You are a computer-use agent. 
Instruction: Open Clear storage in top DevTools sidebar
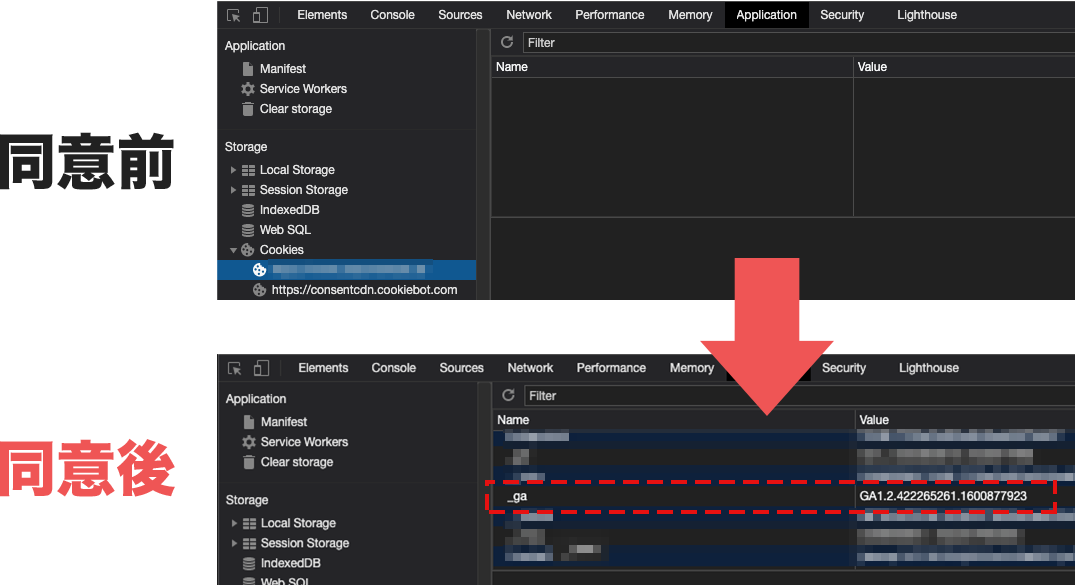(x=295, y=109)
